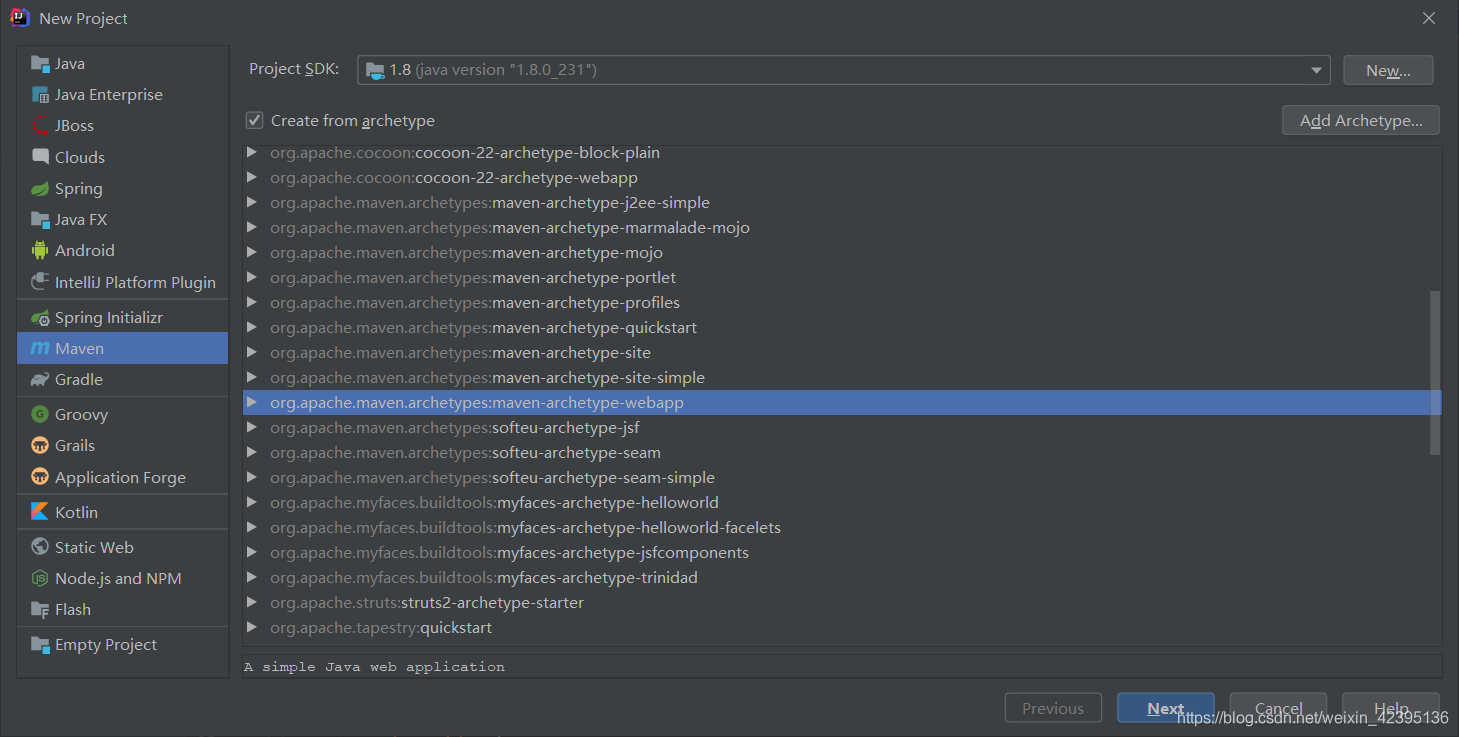Expand the maven-archetype-mojo node

pyautogui.click(x=252, y=253)
